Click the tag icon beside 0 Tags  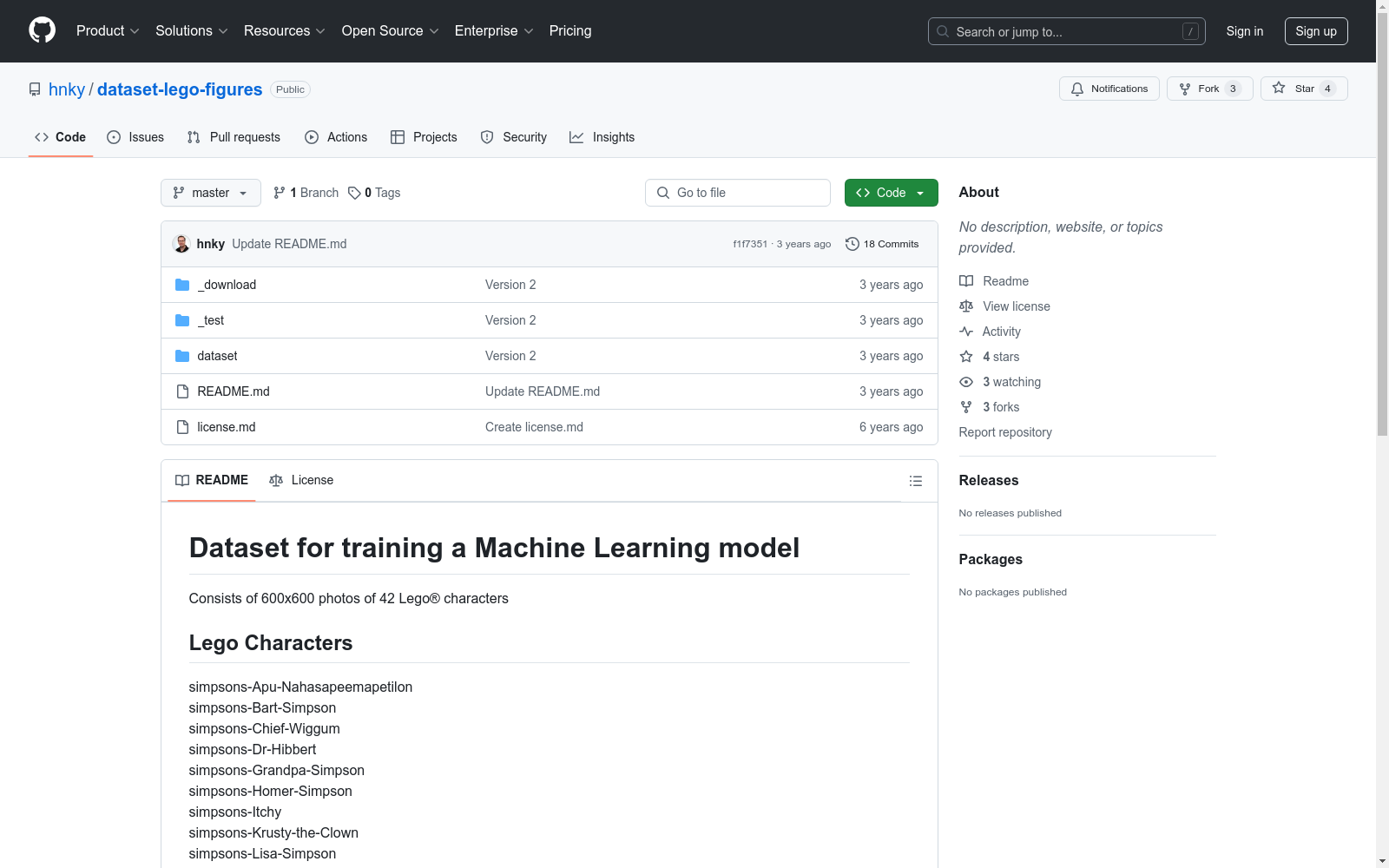tap(354, 193)
